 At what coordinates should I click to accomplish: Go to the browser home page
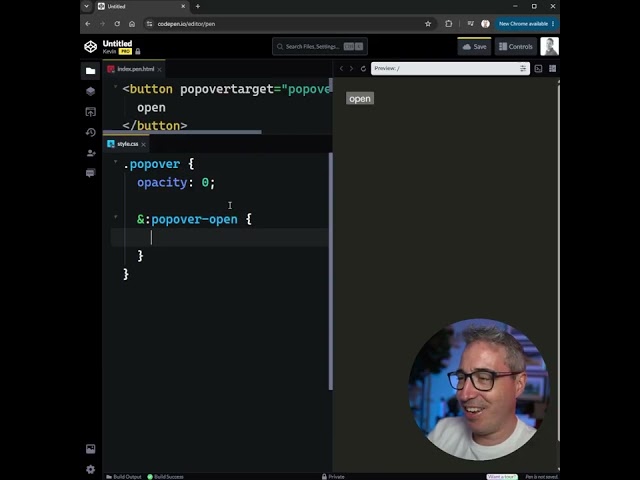132,24
